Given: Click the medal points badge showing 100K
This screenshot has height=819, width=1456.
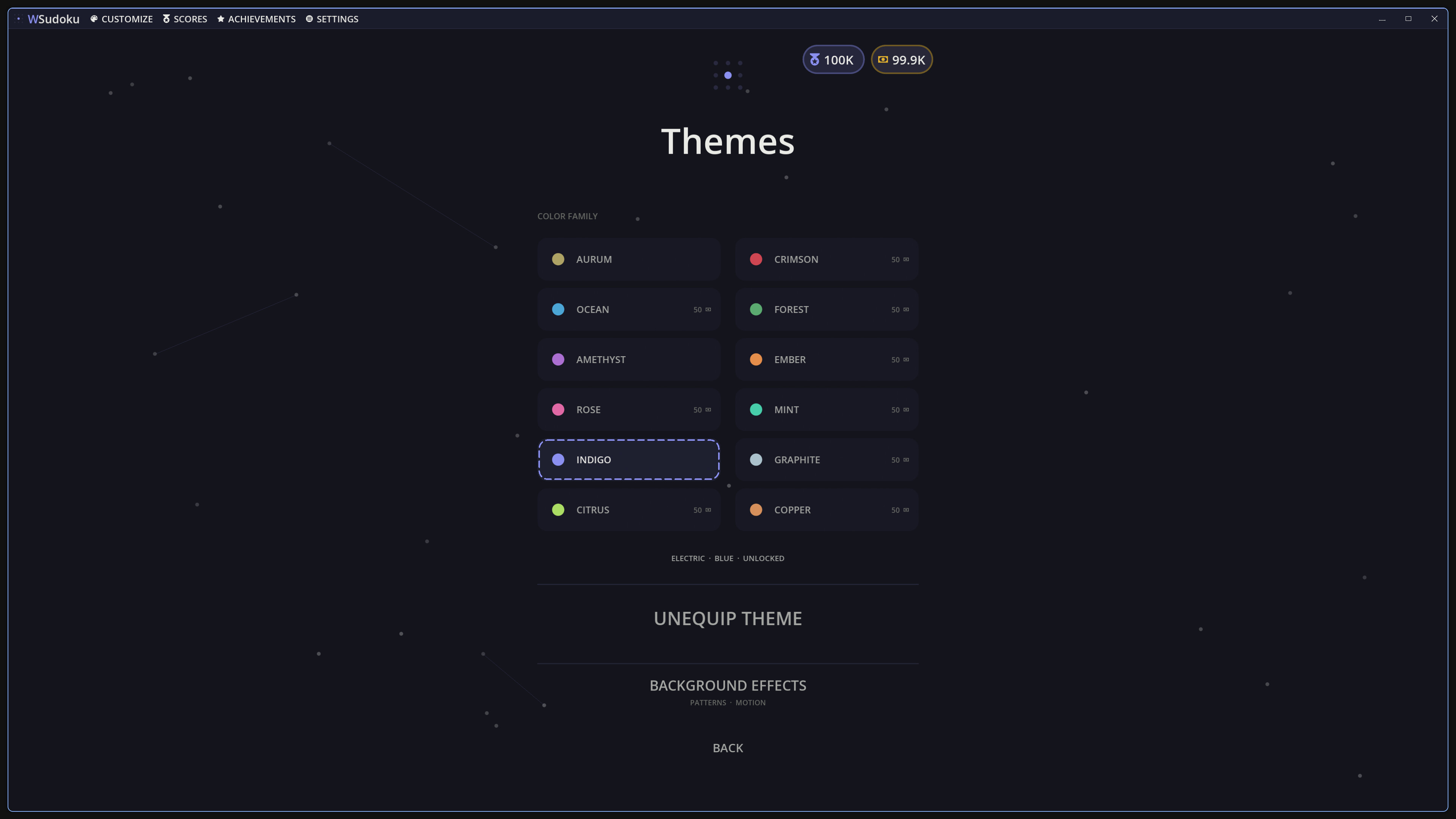Looking at the screenshot, I should tap(833, 60).
